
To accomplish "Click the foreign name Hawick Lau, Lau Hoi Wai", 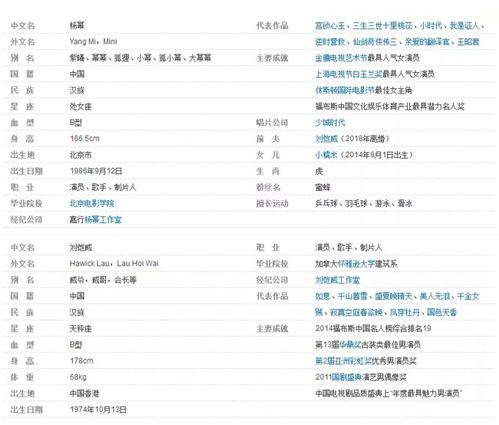I will pyautogui.click(x=114, y=264).
